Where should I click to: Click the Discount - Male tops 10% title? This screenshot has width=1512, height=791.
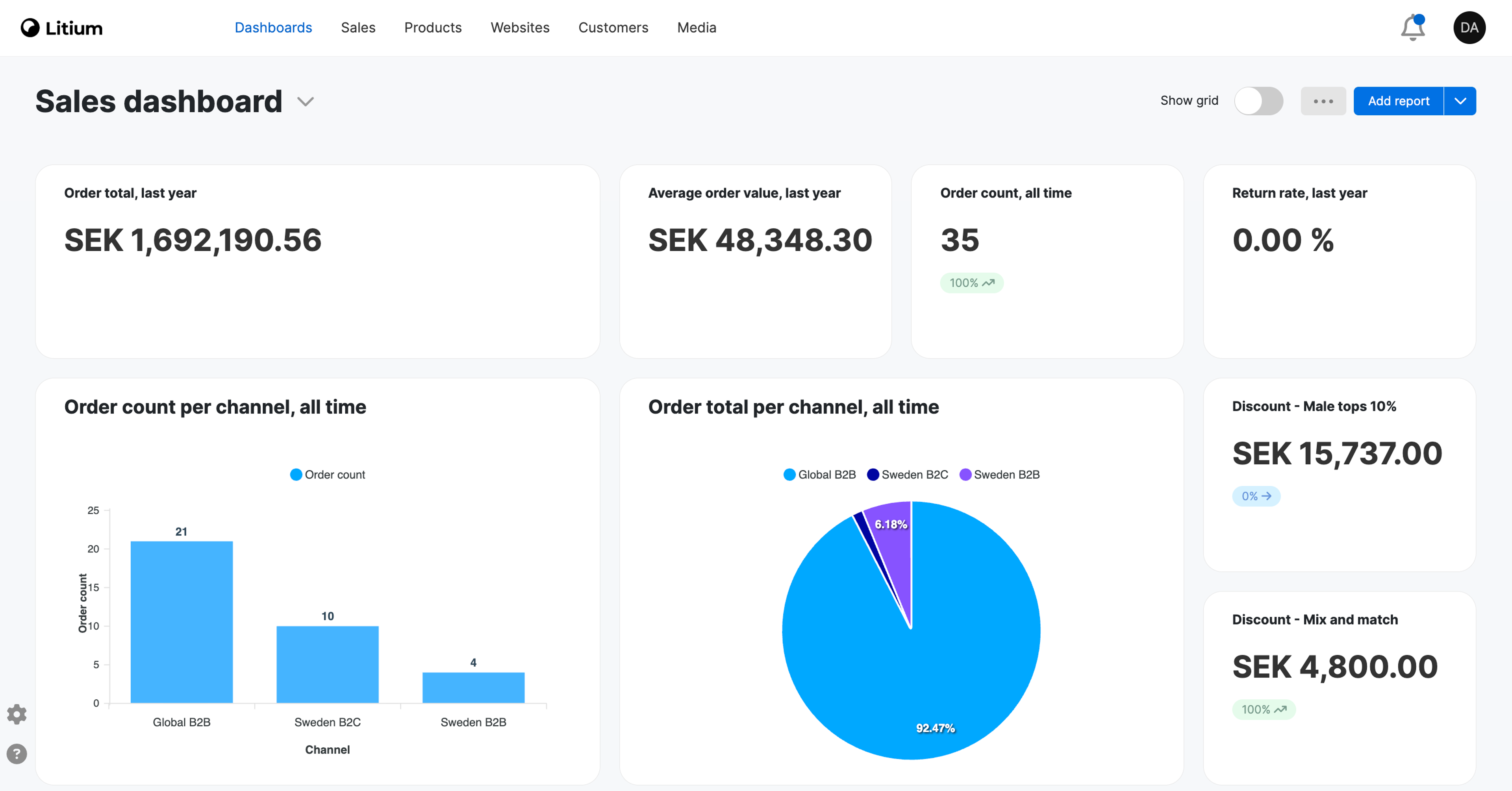(x=1314, y=406)
